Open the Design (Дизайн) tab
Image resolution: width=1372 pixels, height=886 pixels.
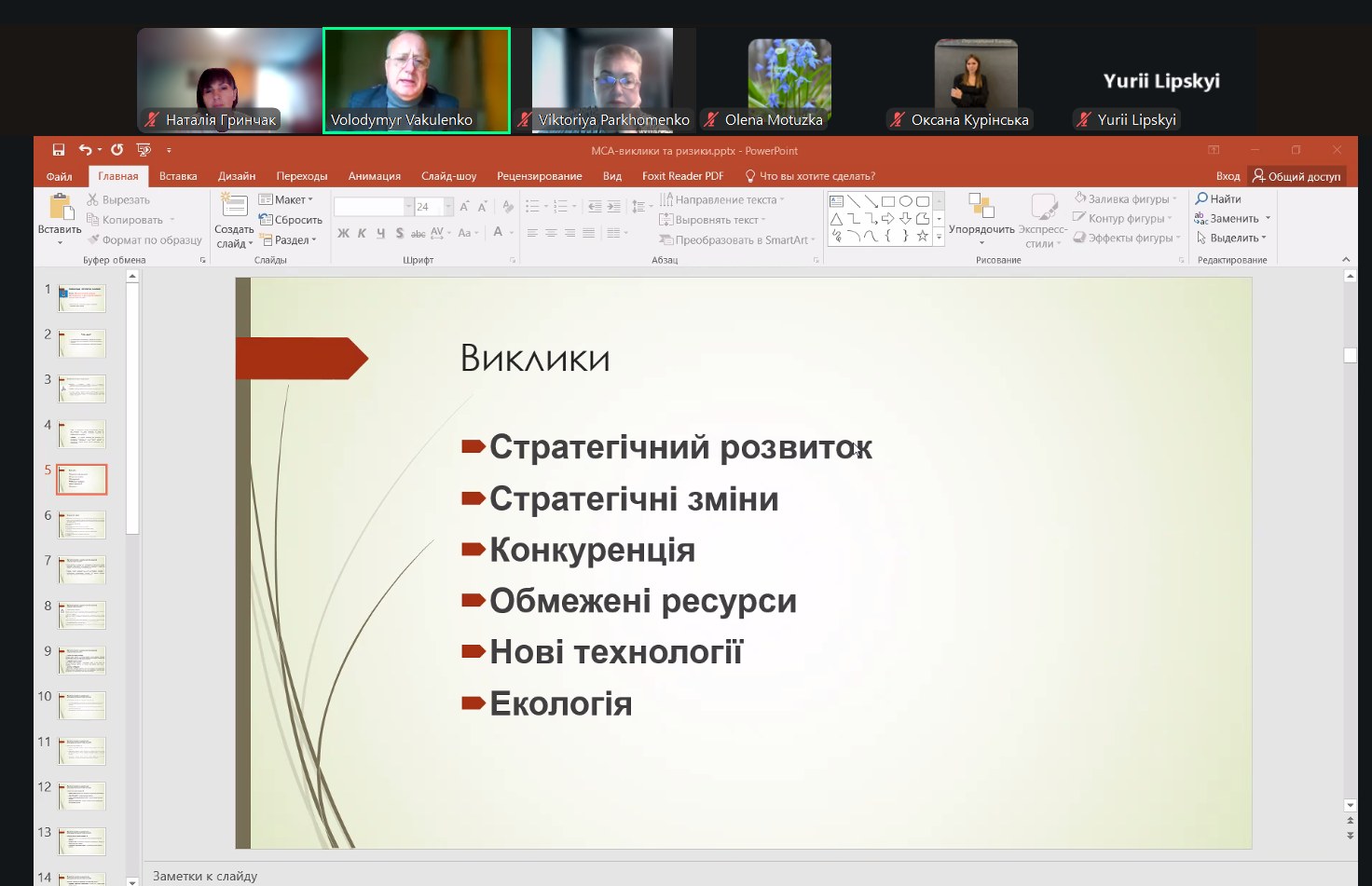click(x=237, y=176)
